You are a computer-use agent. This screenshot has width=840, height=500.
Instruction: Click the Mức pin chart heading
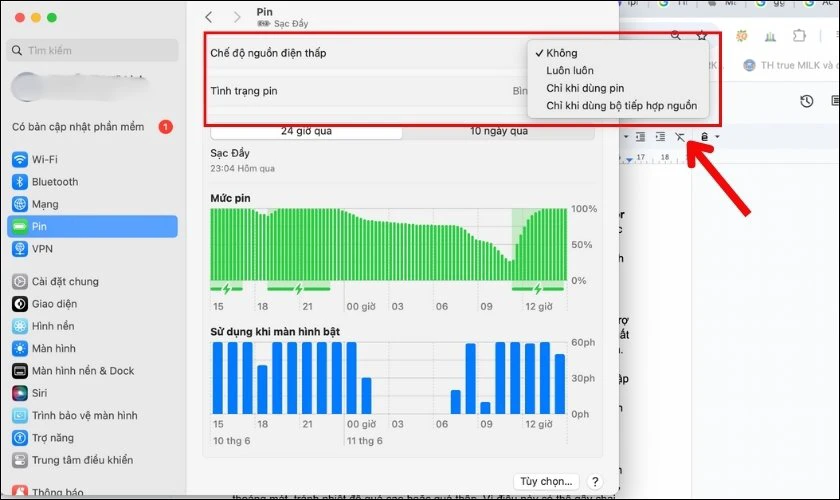tap(230, 198)
